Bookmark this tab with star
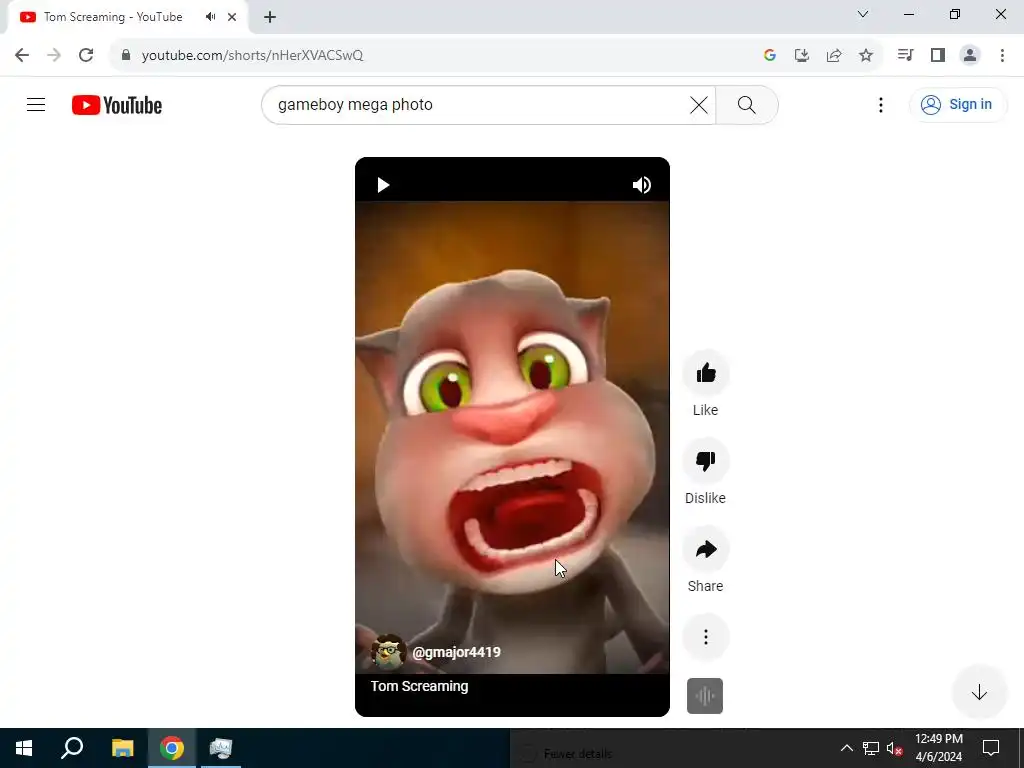Image resolution: width=1024 pixels, height=768 pixels. click(x=865, y=56)
